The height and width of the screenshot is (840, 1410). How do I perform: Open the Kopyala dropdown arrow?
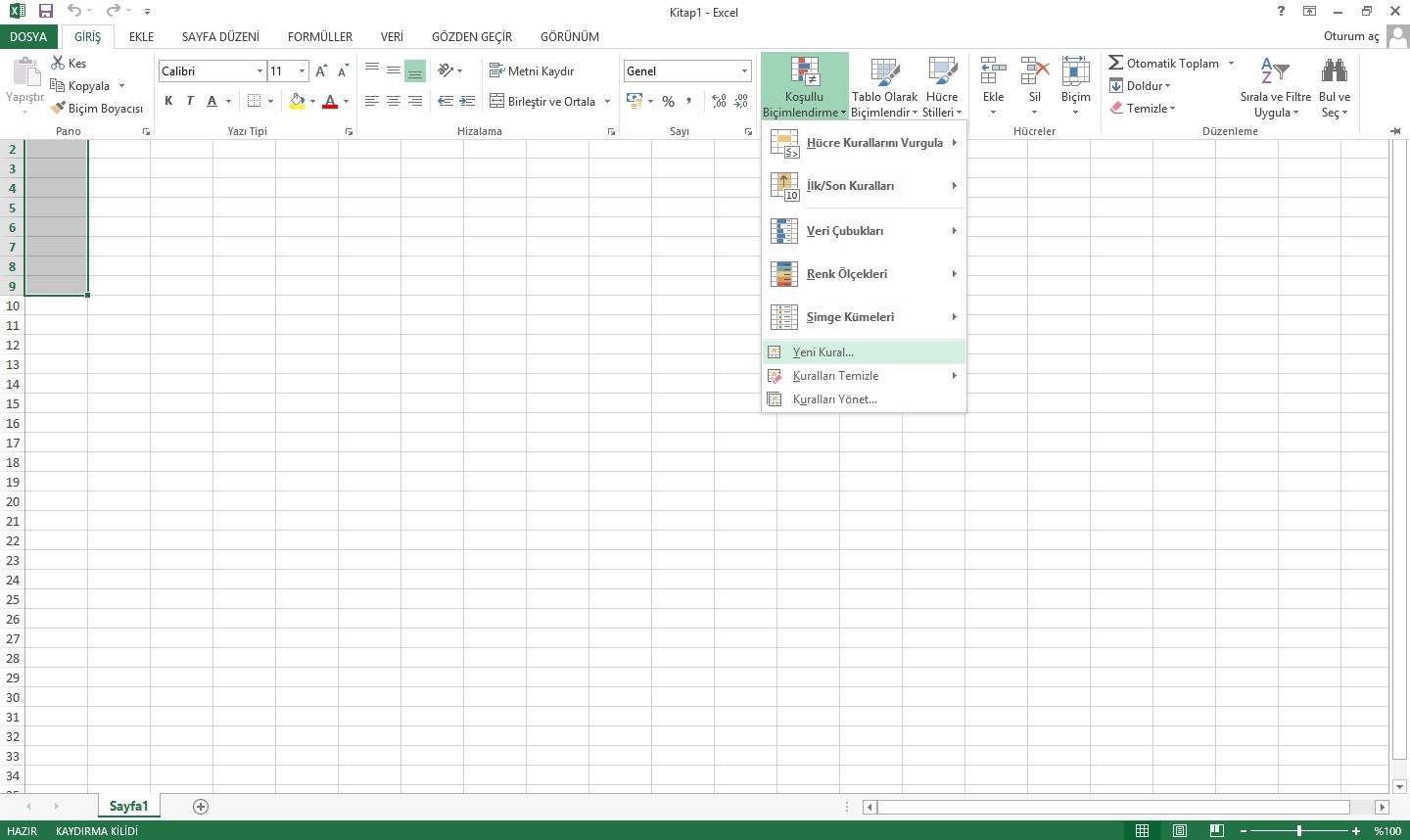[121, 86]
